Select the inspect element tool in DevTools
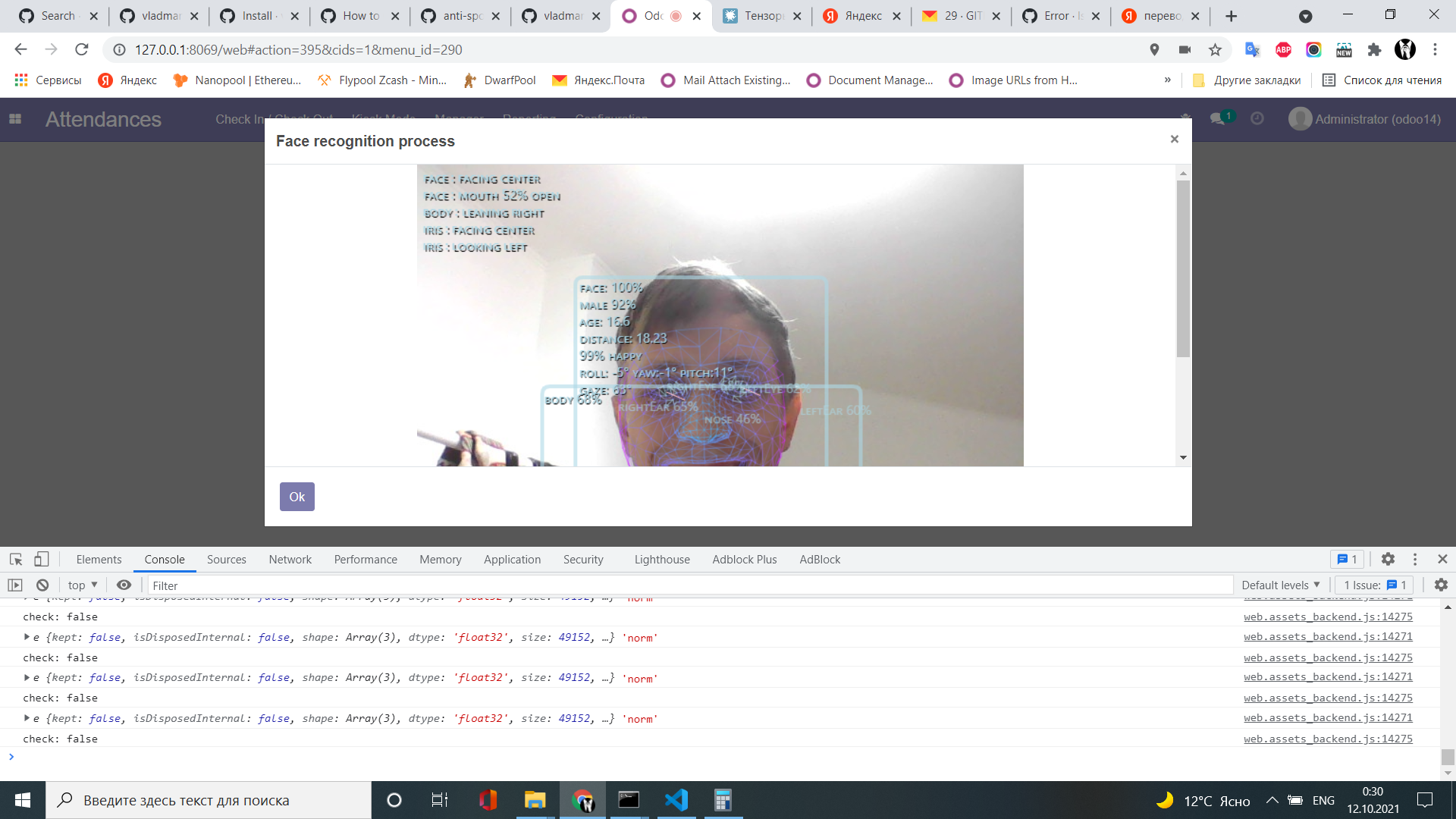Viewport: 1456px width, 819px height. coord(15,559)
